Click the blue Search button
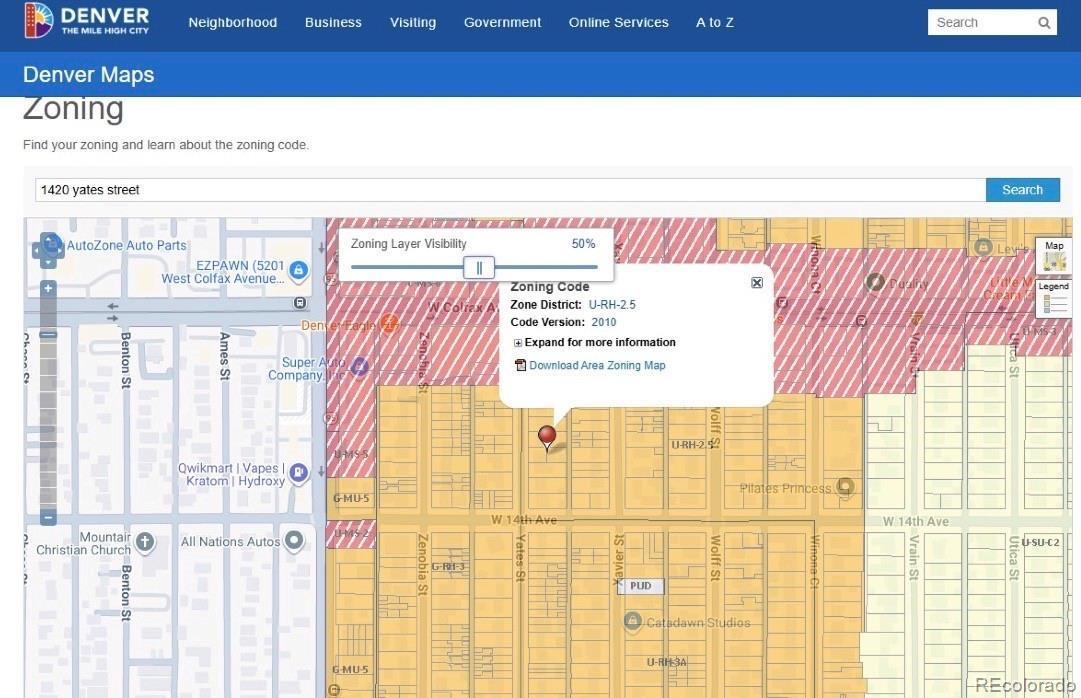This screenshot has height=698, width=1081. pos(1022,190)
